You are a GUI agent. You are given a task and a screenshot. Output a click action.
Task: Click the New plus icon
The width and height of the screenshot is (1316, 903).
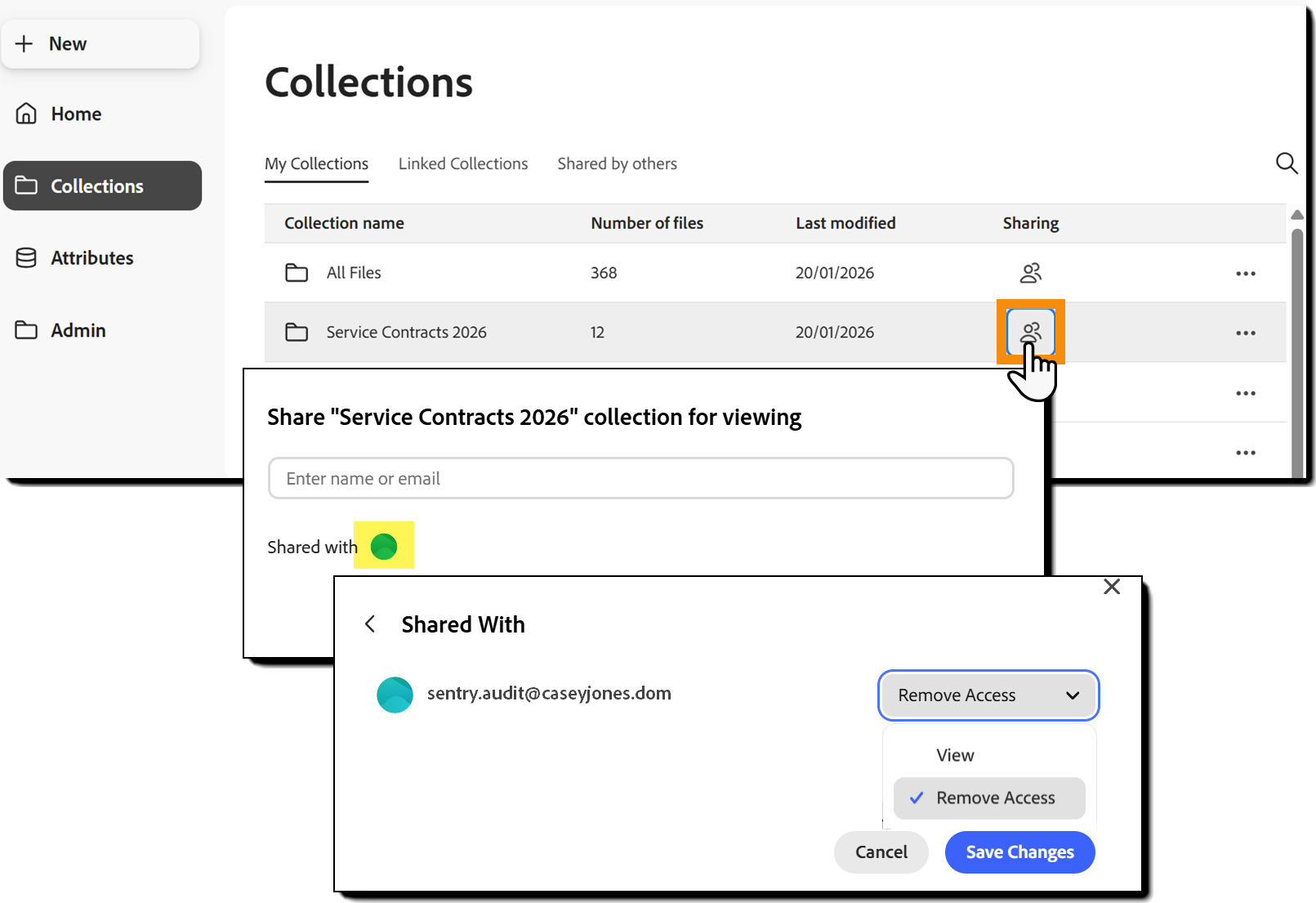point(24,43)
